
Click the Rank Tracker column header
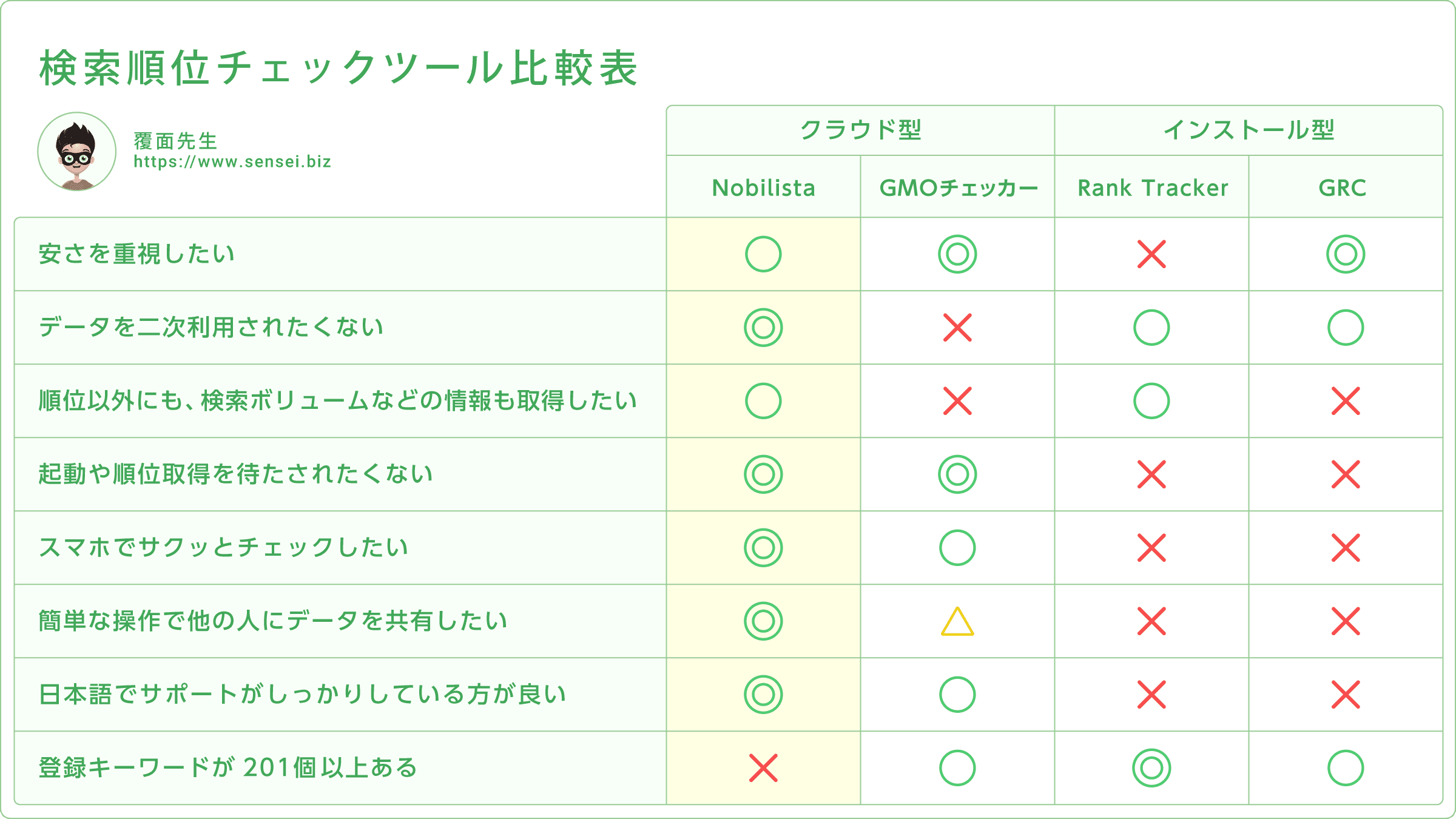tap(1151, 187)
